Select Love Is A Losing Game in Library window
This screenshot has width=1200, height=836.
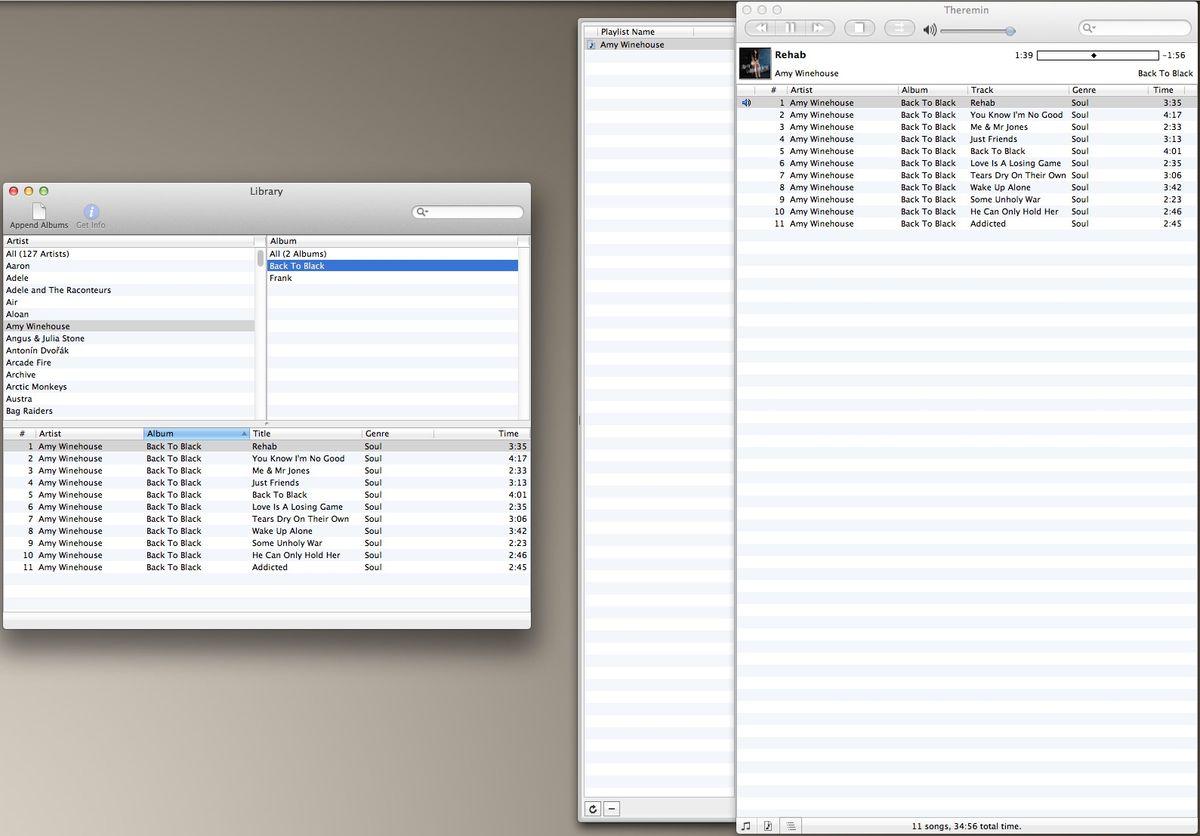[x=266, y=507]
